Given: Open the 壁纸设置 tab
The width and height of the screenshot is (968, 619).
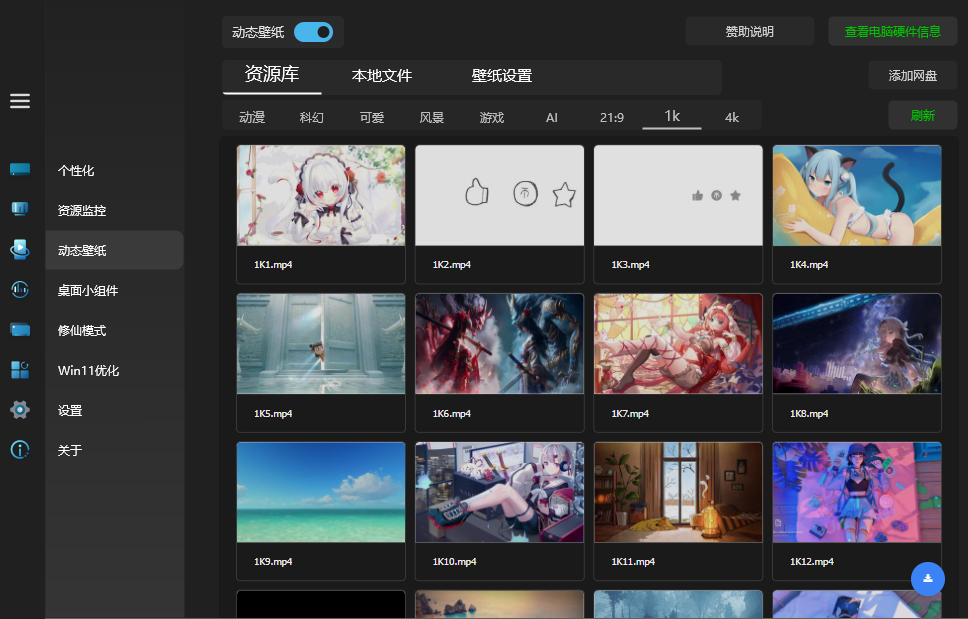Looking at the screenshot, I should (501, 76).
